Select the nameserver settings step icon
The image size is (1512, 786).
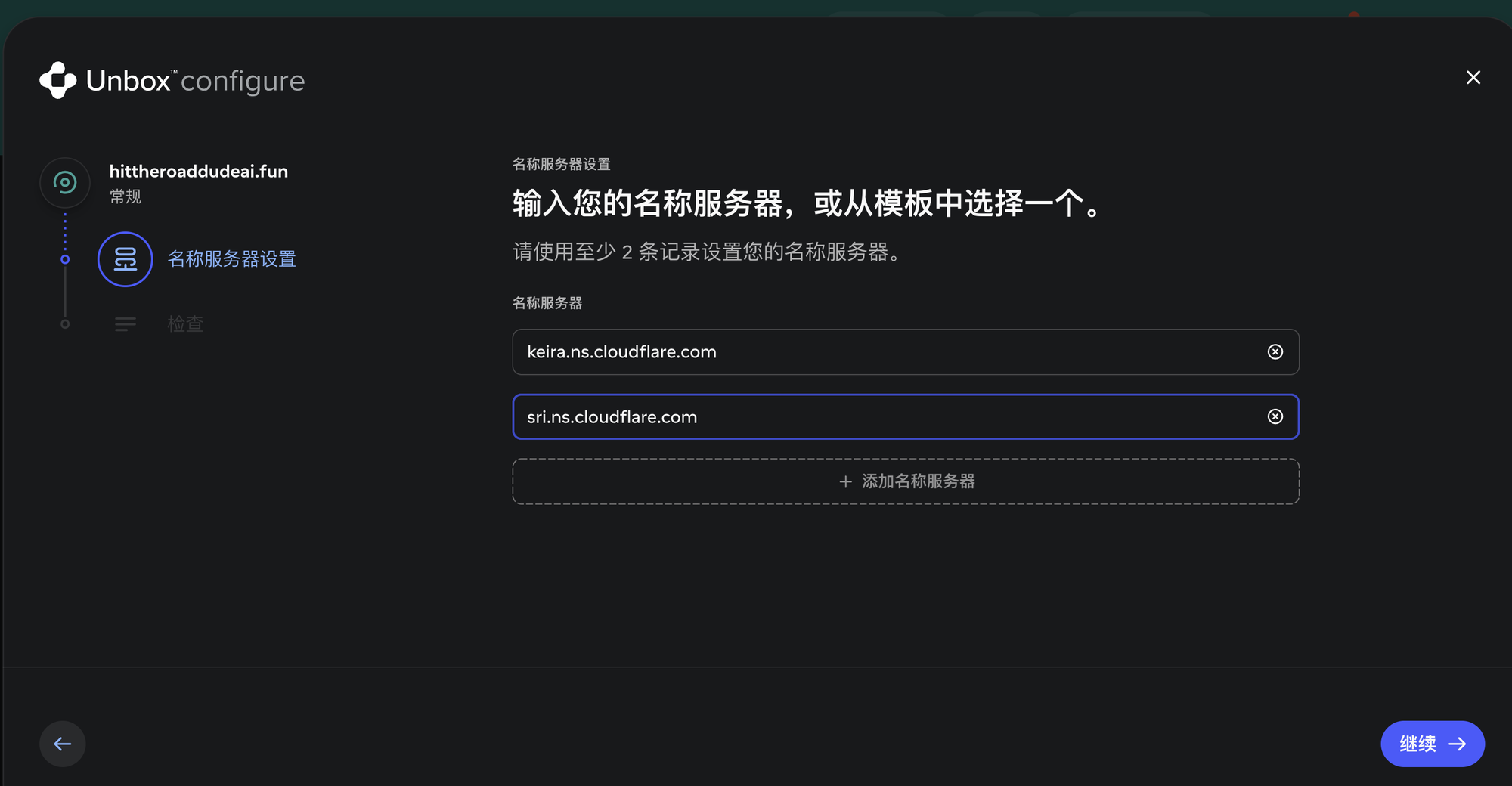coord(125,259)
